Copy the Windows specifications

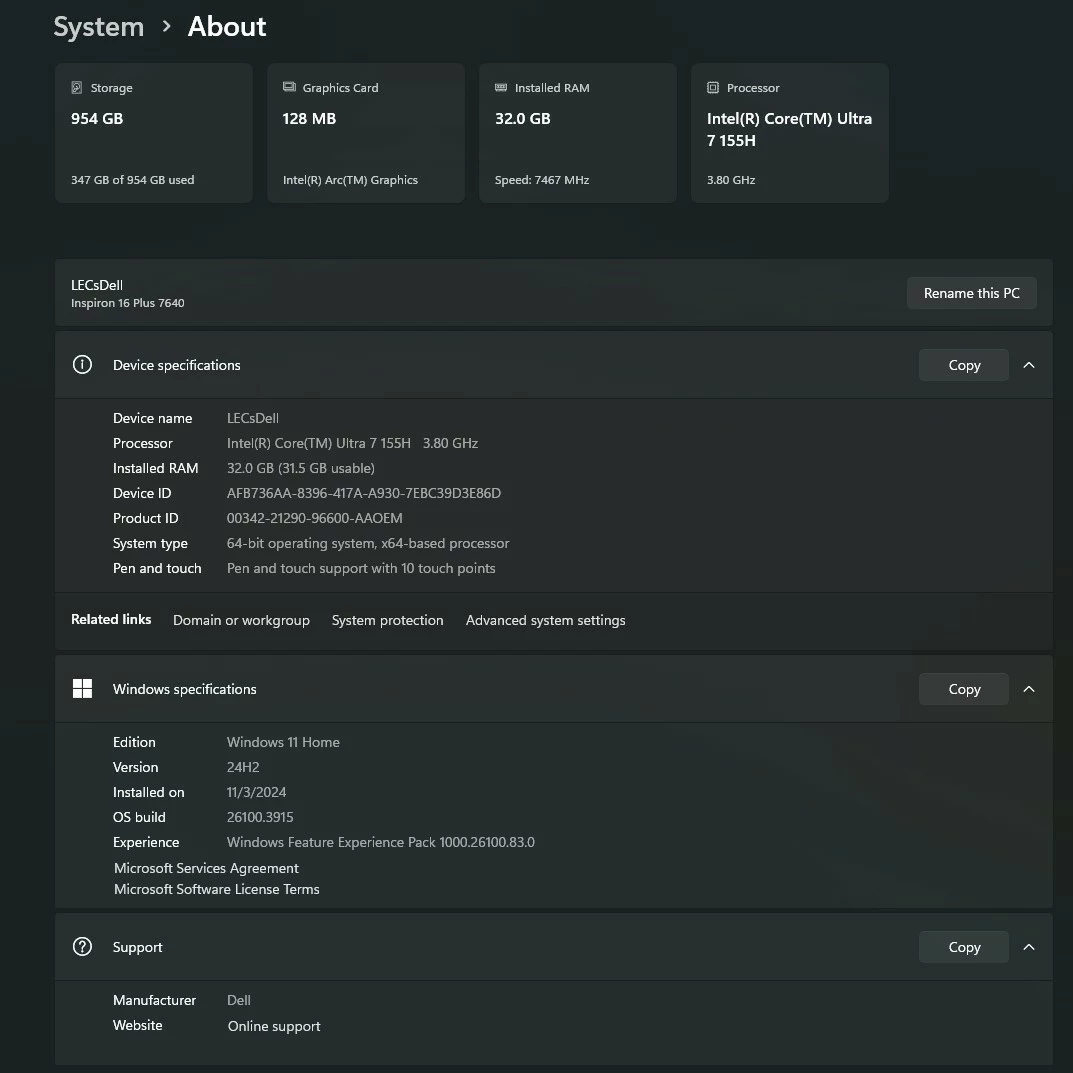click(x=964, y=688)
